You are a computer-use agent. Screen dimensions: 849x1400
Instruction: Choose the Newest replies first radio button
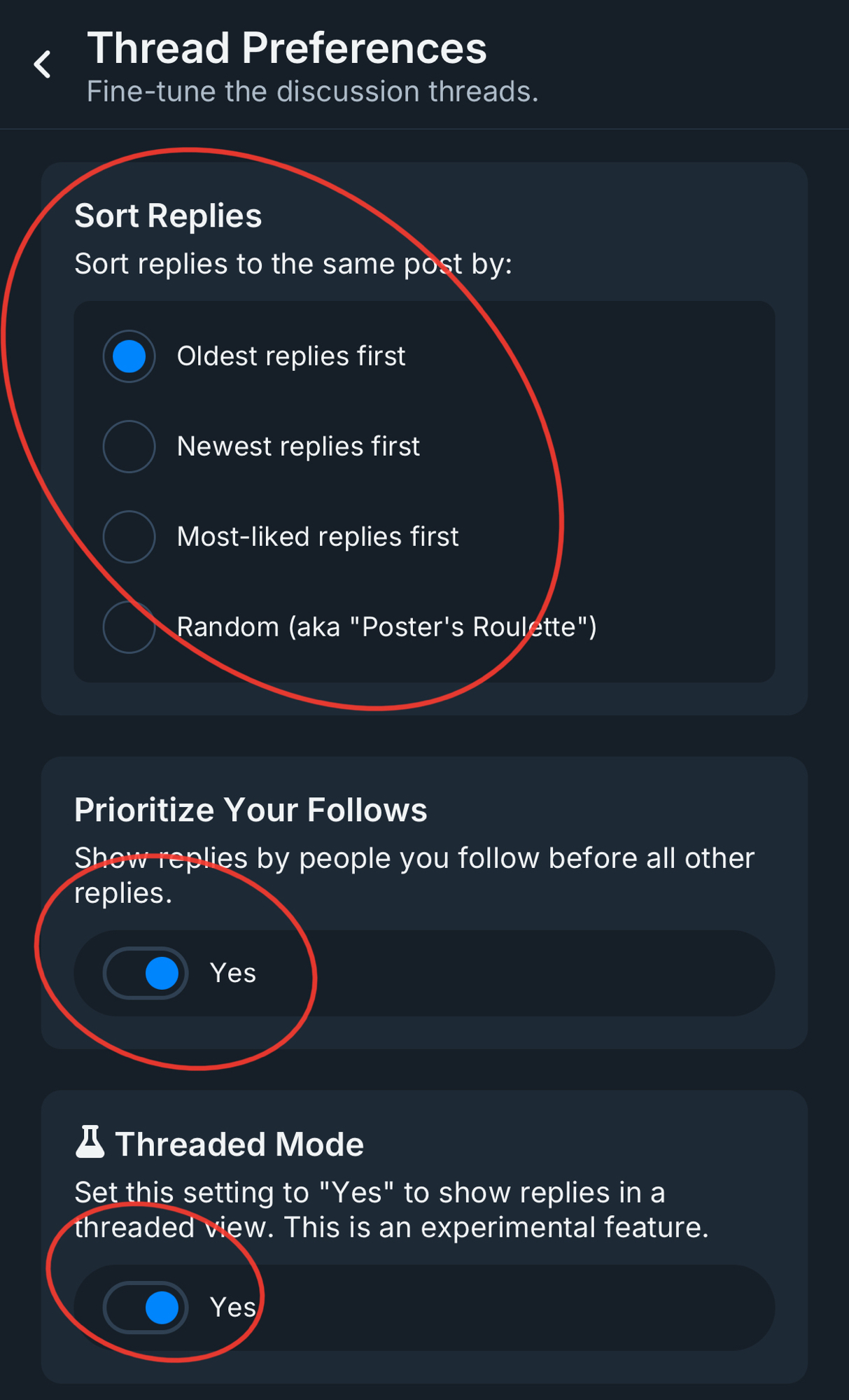(x=129, y=447)
